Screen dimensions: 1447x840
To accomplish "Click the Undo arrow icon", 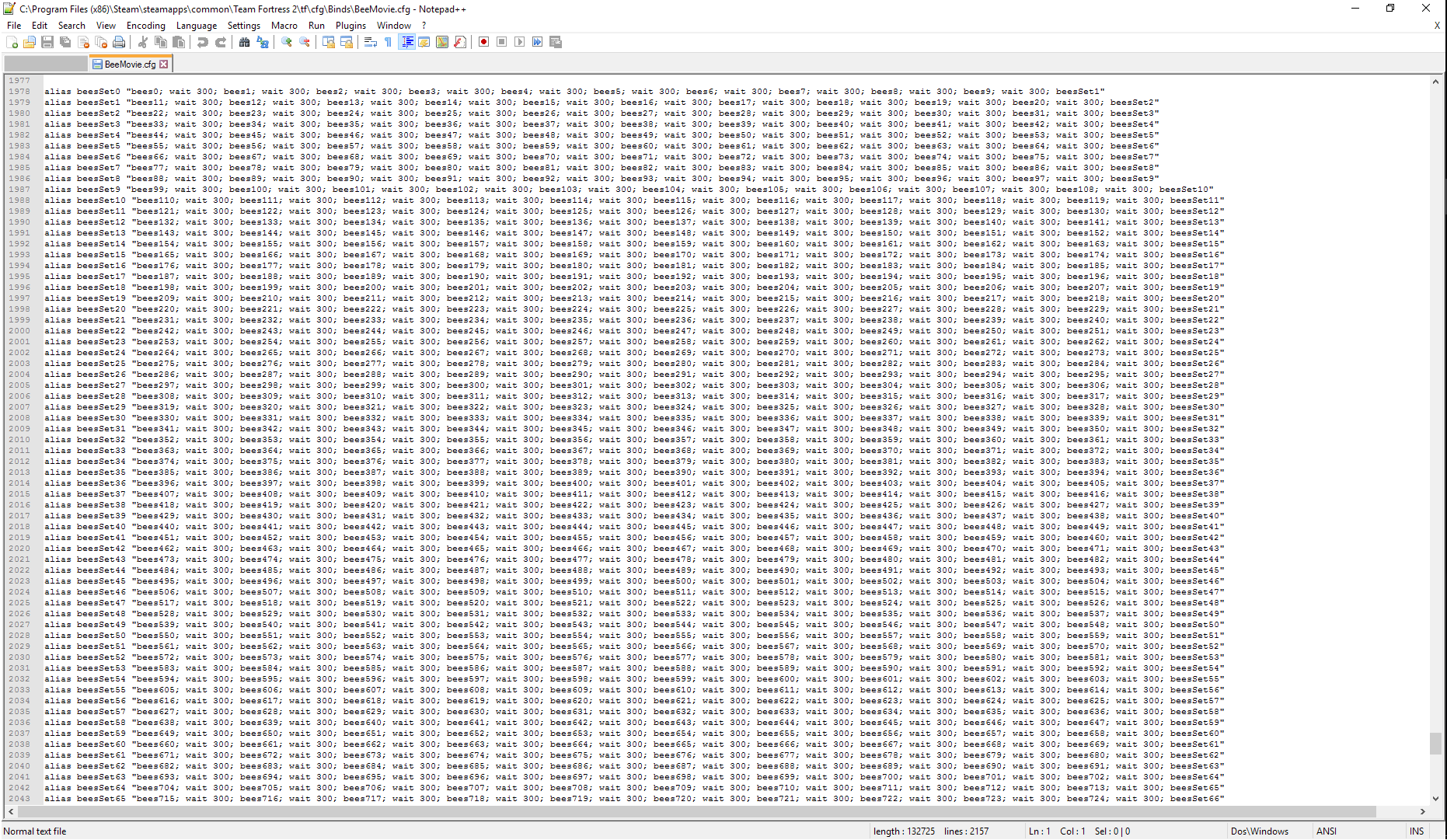I will pyautogui.click(x=203, y=42).
